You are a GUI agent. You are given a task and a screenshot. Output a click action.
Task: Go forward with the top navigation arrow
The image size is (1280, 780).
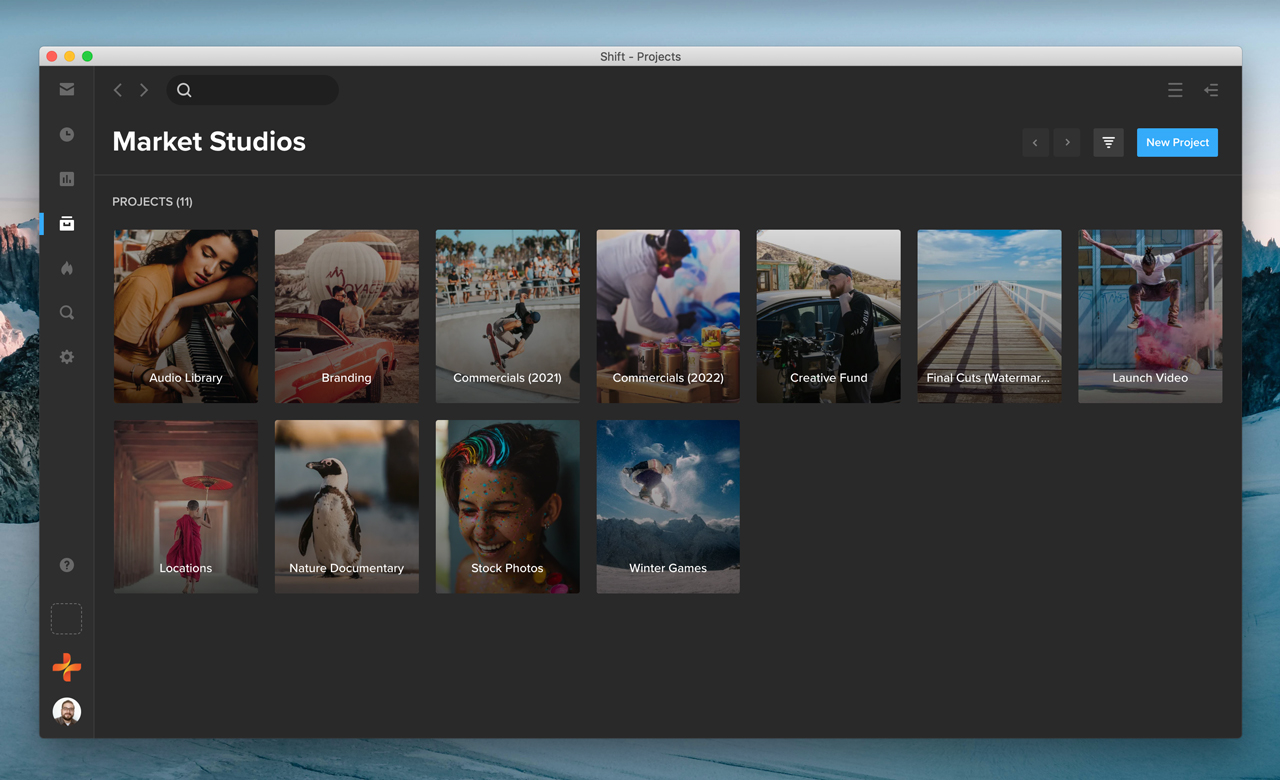[144, 90]
